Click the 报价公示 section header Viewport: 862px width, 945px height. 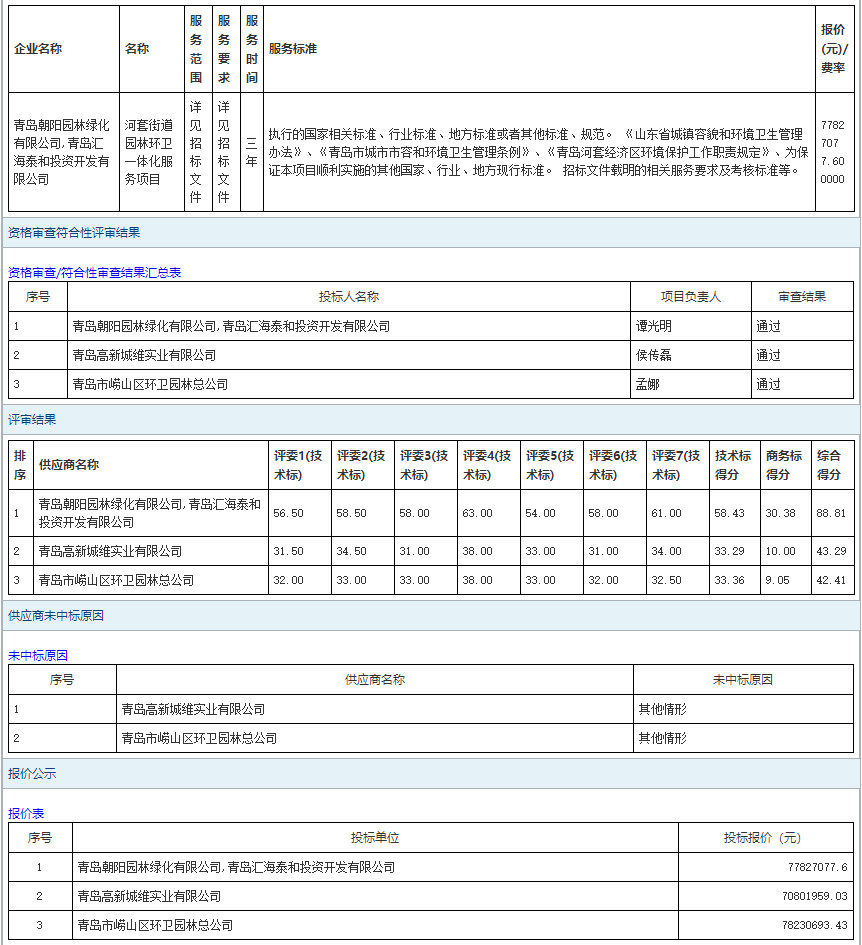32,774
